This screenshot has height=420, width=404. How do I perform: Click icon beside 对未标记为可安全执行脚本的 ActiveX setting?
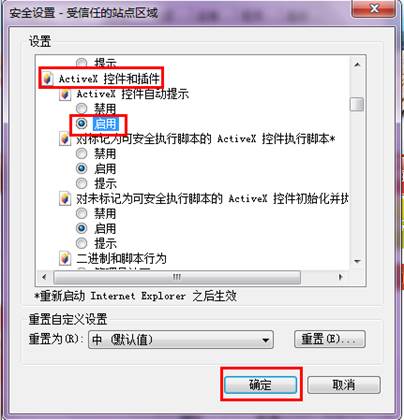tap(65, 199)
